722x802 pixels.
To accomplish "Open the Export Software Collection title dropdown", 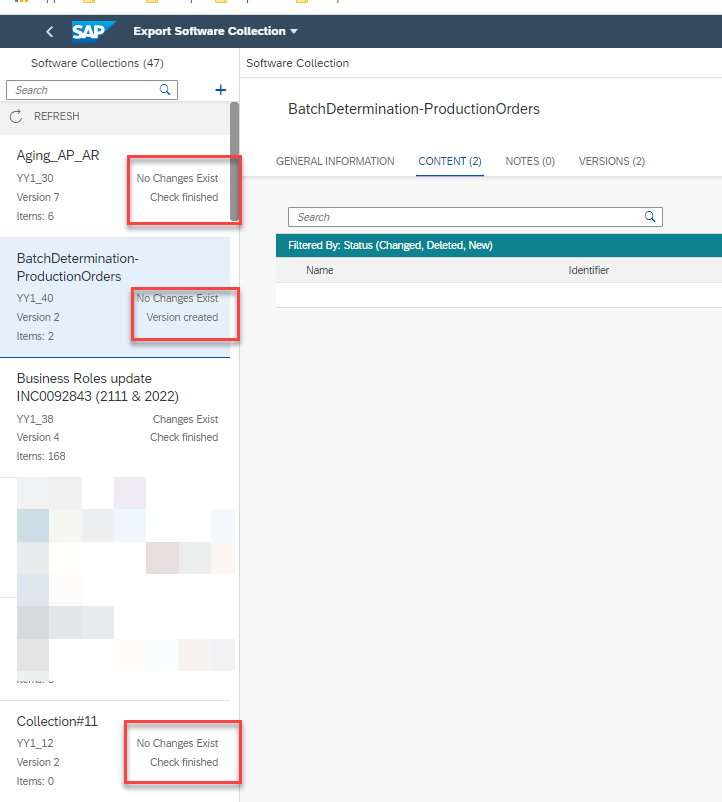I will 215,31.
